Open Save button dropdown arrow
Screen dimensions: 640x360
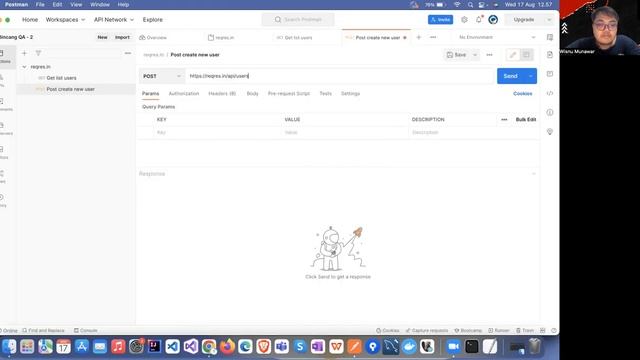(x=475, y=55)
